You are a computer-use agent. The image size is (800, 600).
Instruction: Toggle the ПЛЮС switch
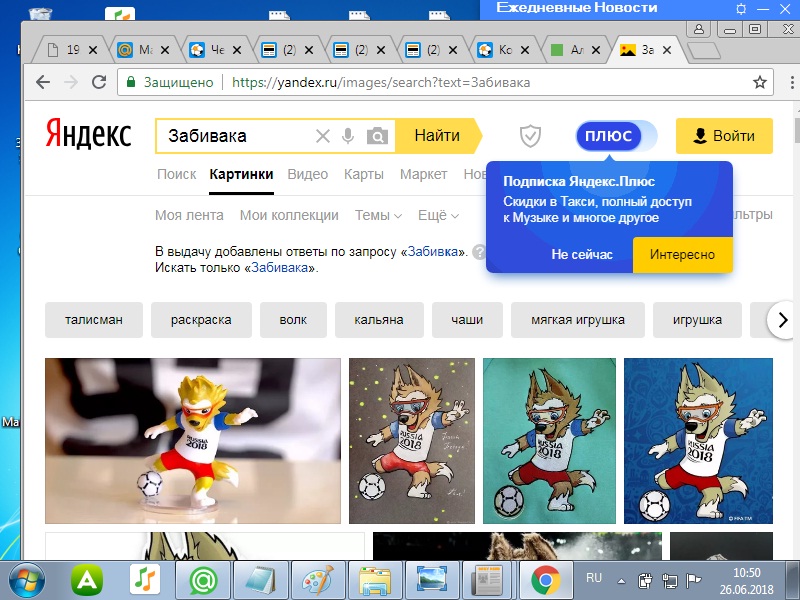click(x=616, y=136)
